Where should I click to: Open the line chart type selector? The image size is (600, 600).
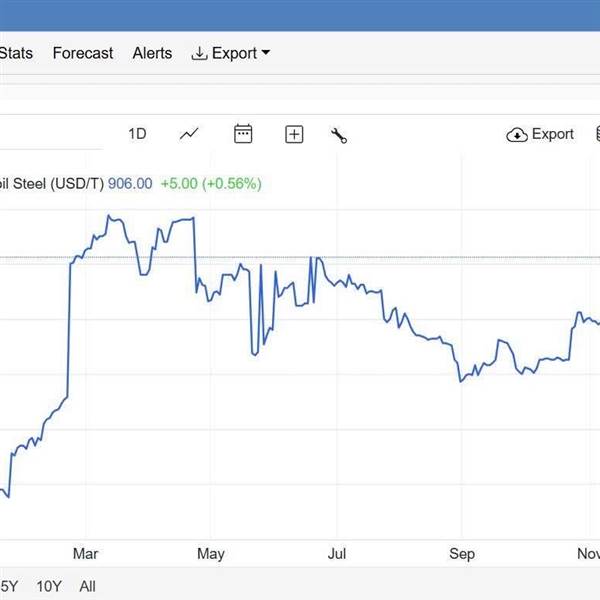coord(189,134)
